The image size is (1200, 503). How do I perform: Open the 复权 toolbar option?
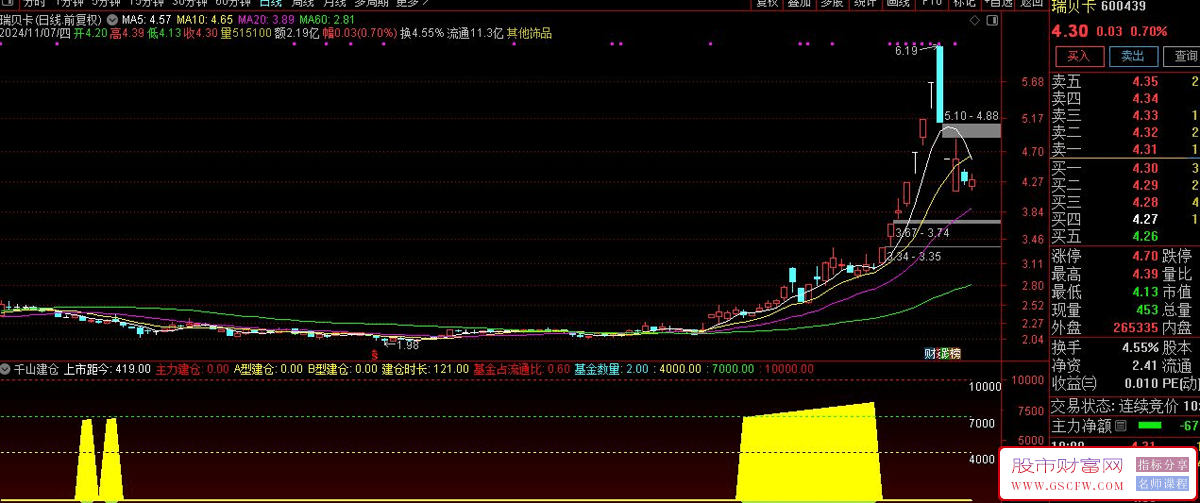[x=767, y=3]
